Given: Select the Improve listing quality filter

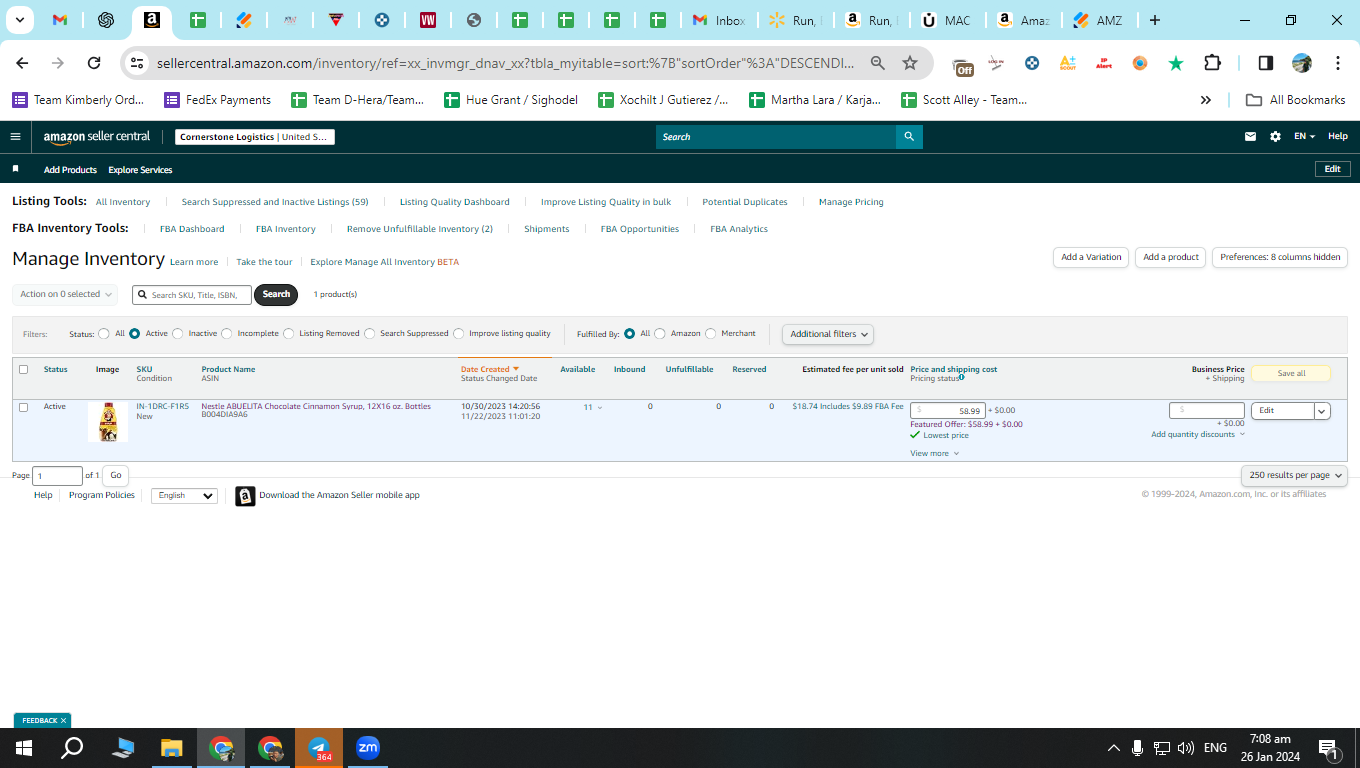Looking at the screenshot, I should pos(459,334).
